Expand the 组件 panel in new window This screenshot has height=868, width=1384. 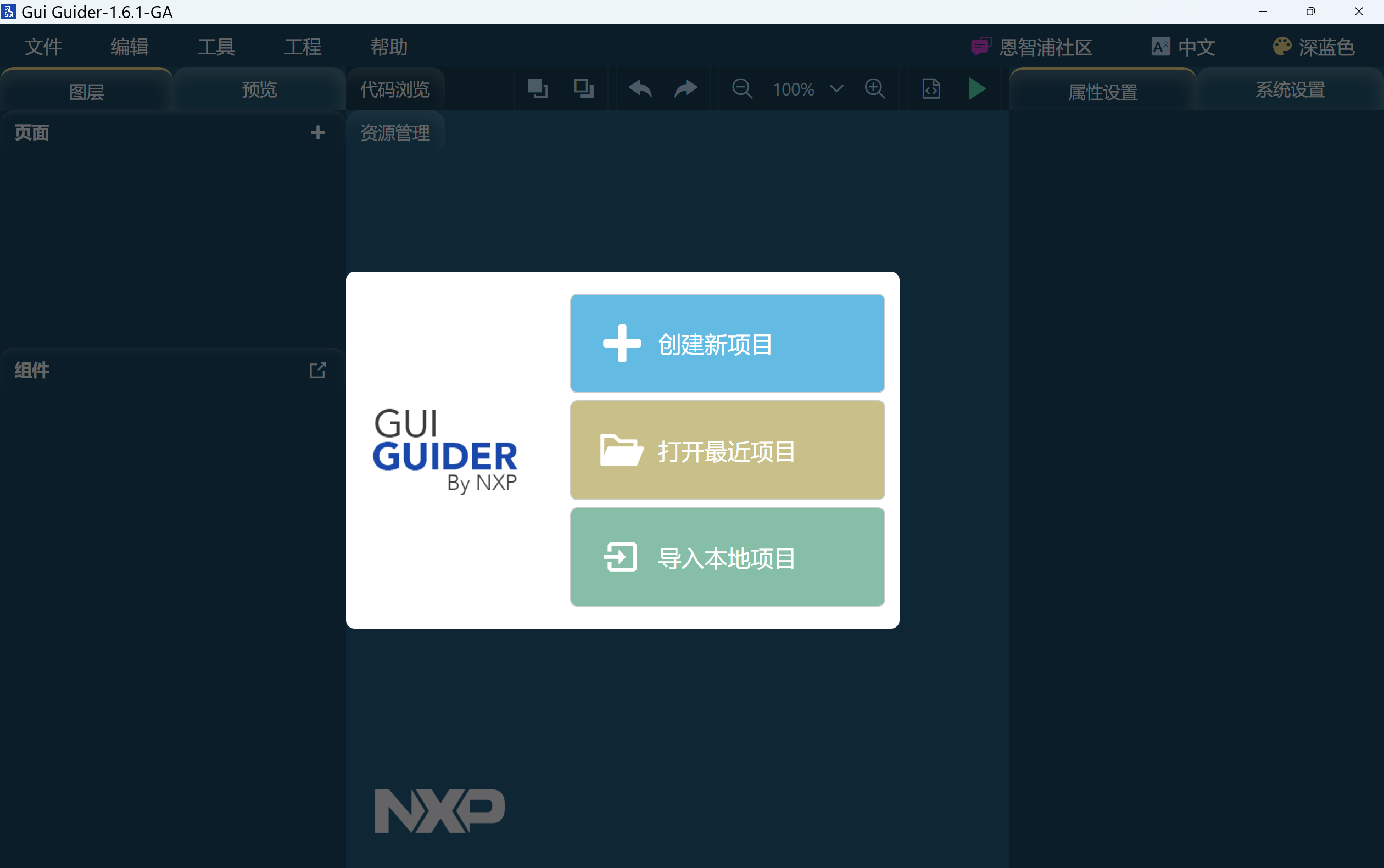tap(318, 369)
